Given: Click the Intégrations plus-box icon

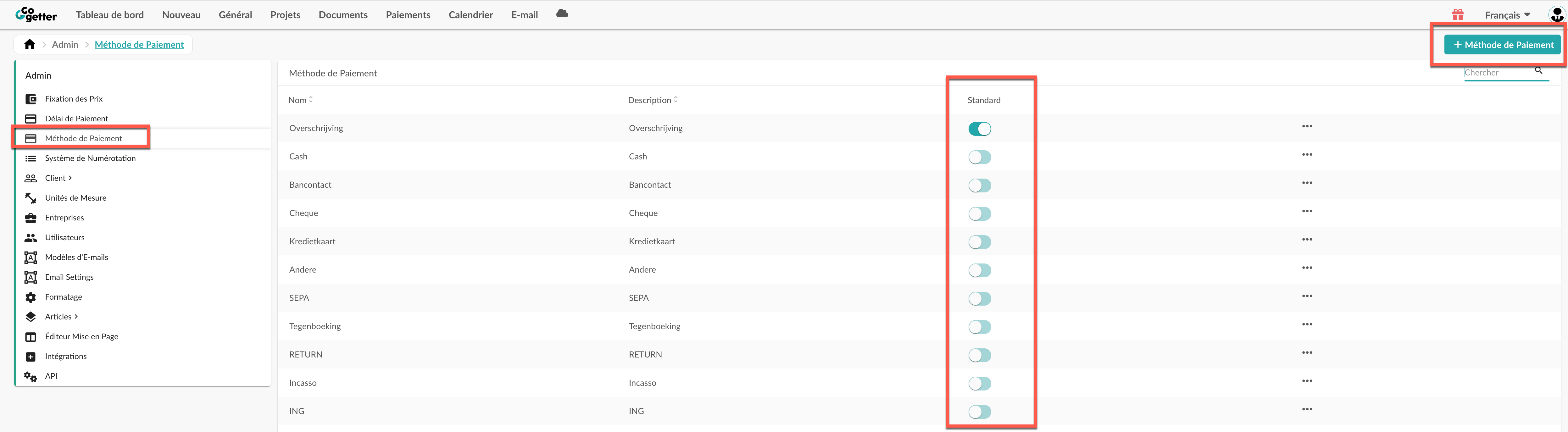Looking at the screenshot, I should point(31,357).
